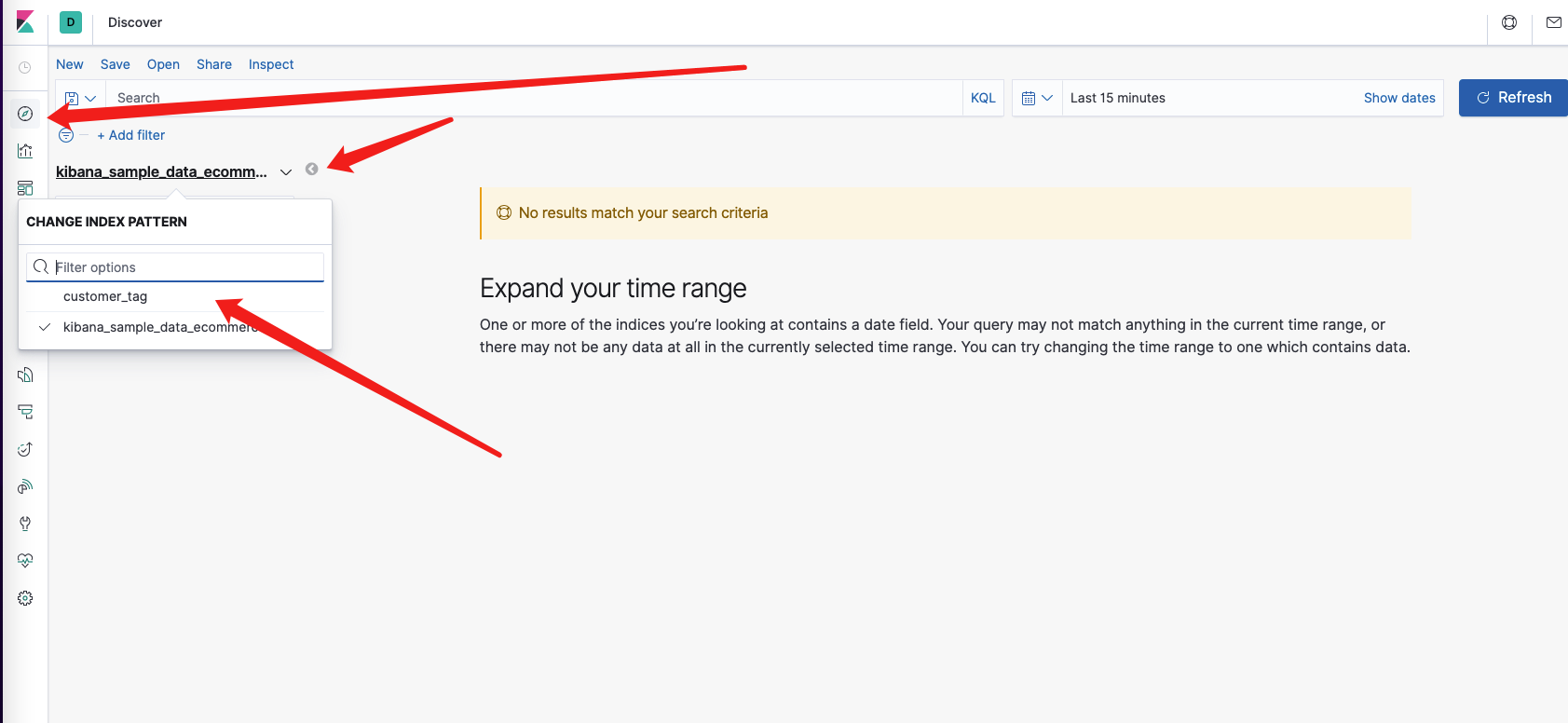Image resolution: width=1568 pixels, height=723 pixels.
Task: Click the No results match message
Action: click(644, 212)
